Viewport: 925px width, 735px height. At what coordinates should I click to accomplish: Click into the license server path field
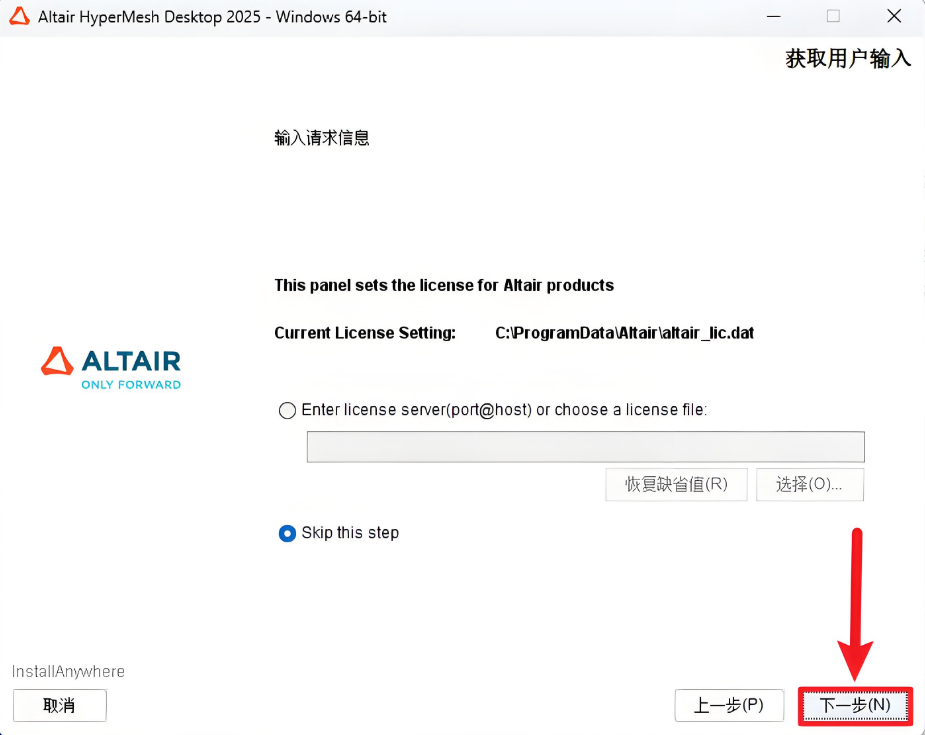point(586,447)
